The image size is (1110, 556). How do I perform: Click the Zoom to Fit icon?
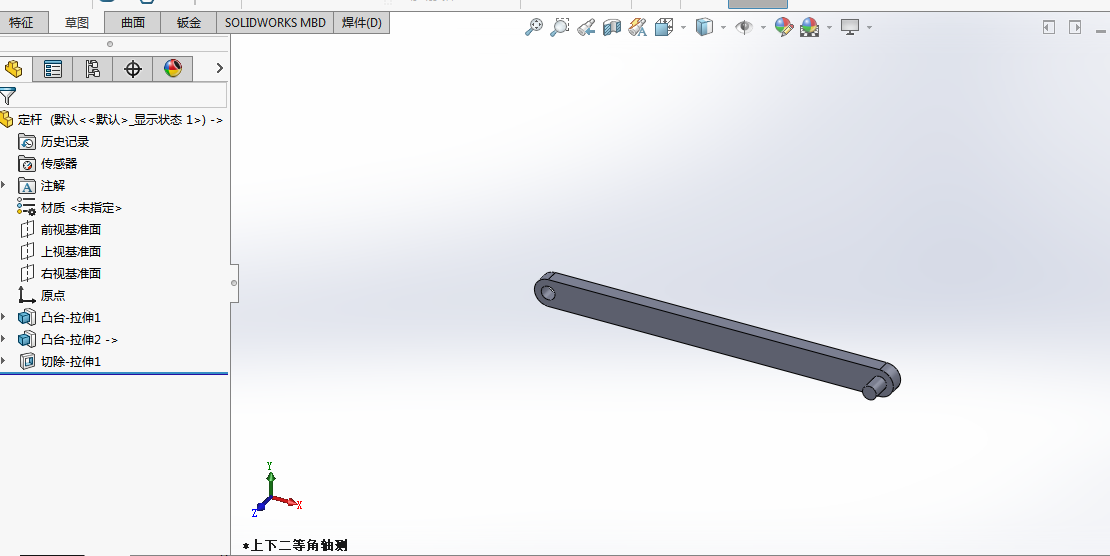pyautogui.click(x=534, y=27)
